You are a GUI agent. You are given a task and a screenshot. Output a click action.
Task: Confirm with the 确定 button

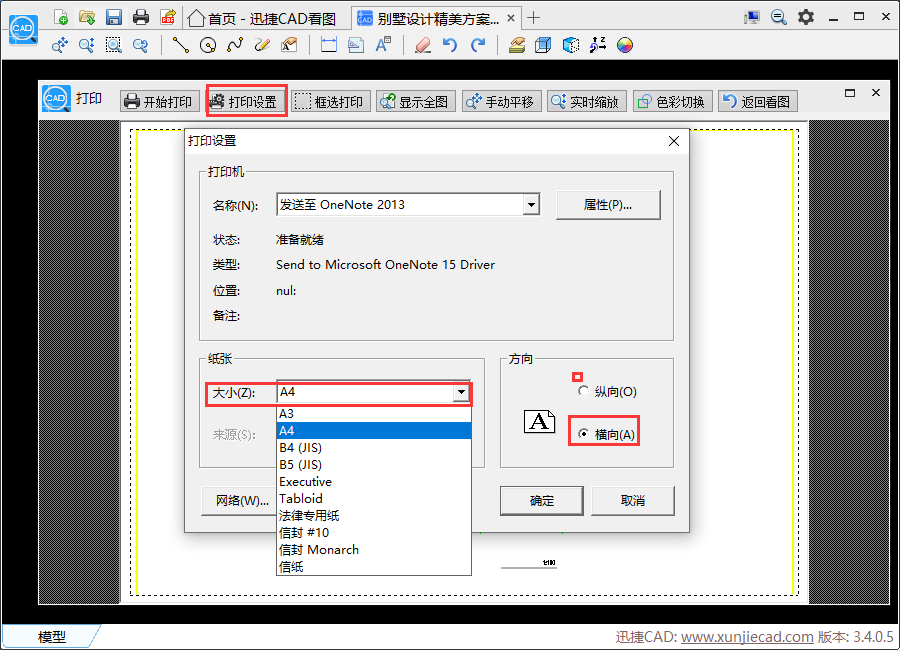[542, 501]
